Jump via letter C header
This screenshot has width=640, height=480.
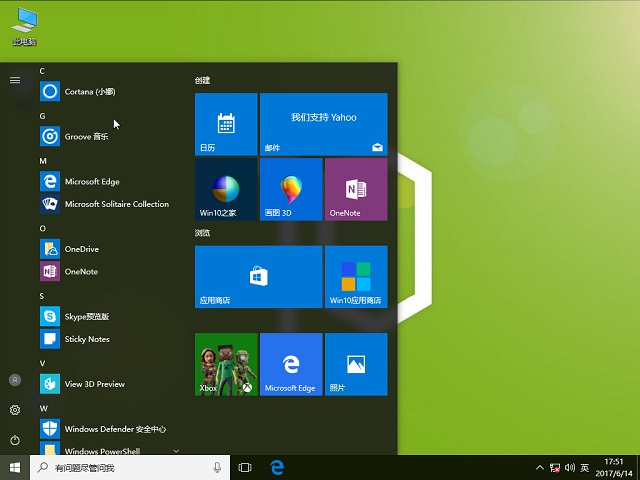point(42,71)
